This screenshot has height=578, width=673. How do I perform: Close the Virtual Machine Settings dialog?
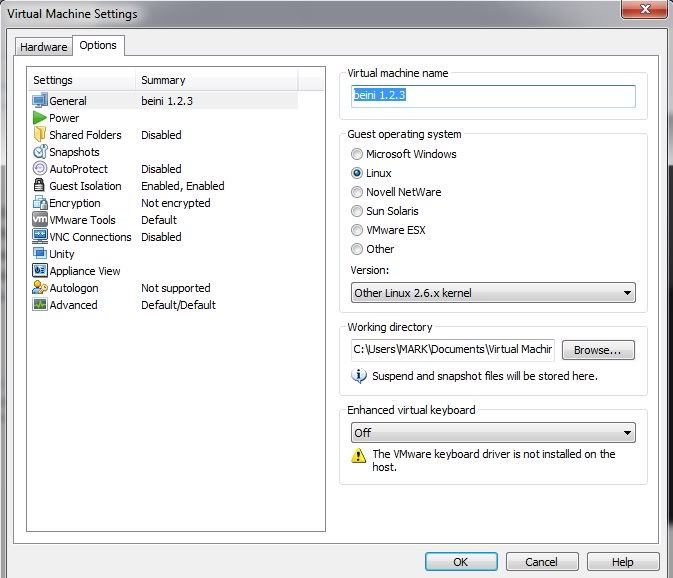tap(645, 9)
